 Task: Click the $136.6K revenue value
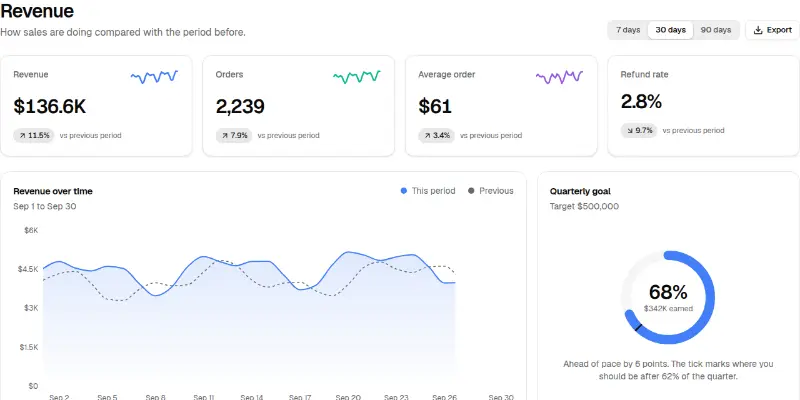point(49,107)
